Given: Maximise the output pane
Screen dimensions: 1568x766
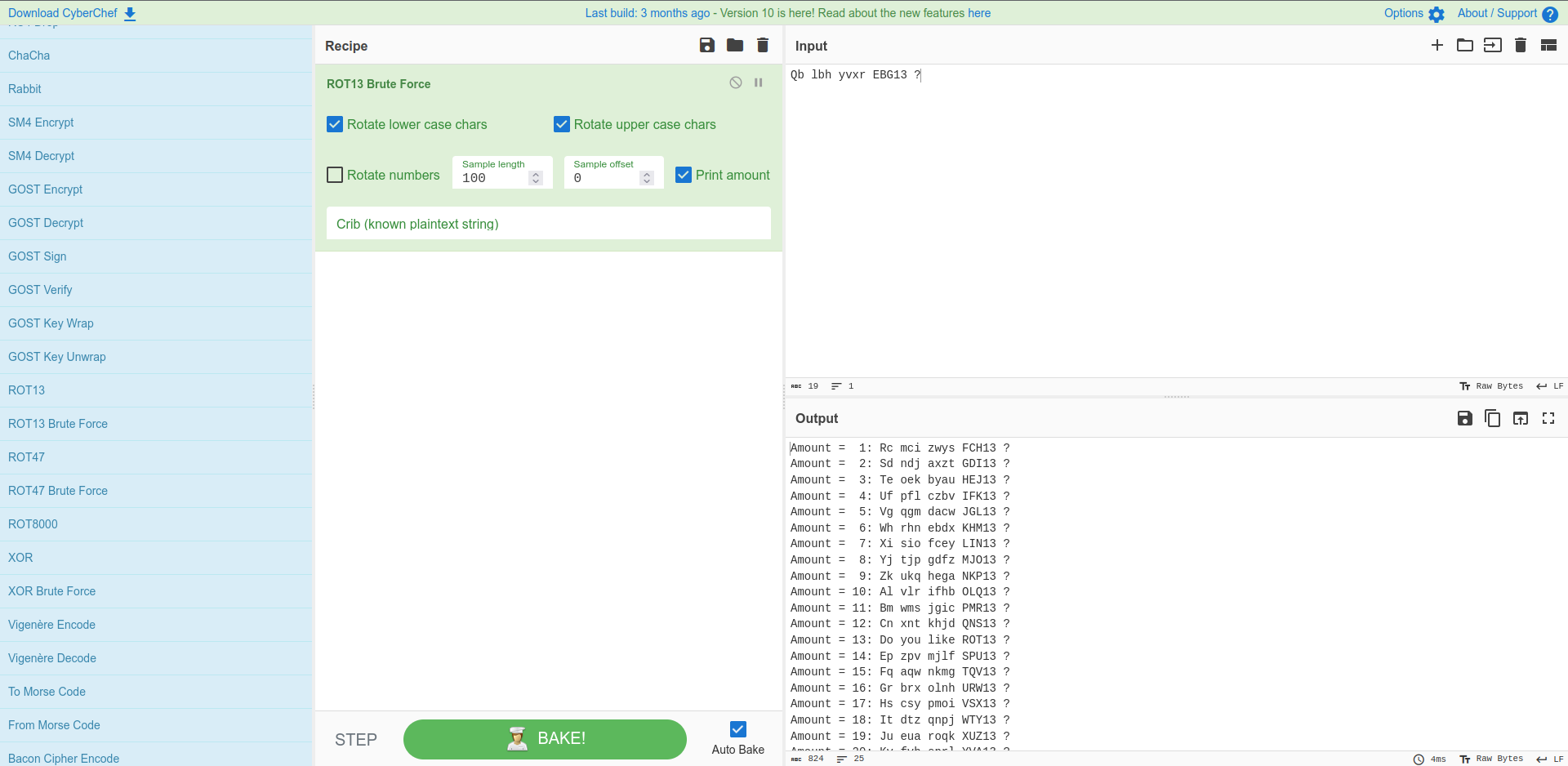Looking at the screenshot, I should (x=1548, y=418).
